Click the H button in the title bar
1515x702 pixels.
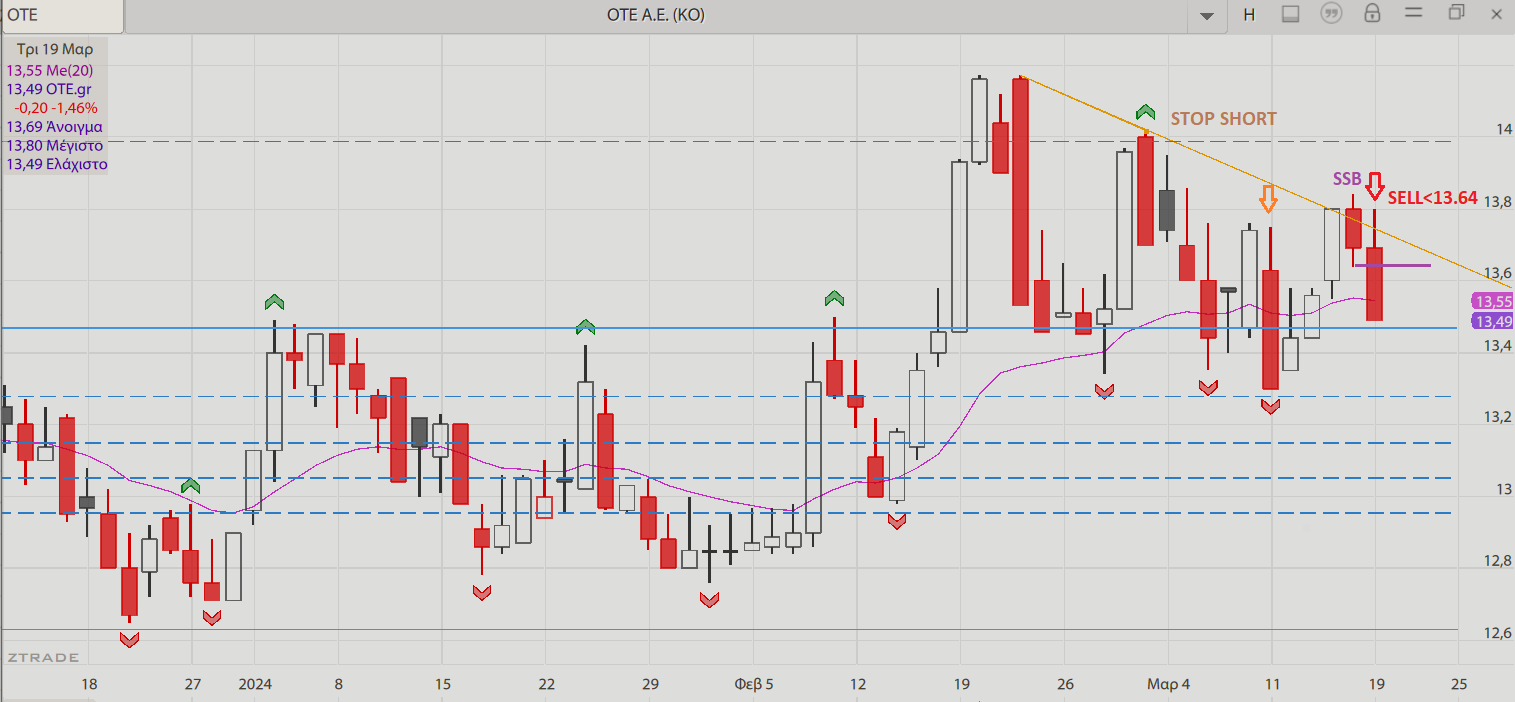point(1249,14)
